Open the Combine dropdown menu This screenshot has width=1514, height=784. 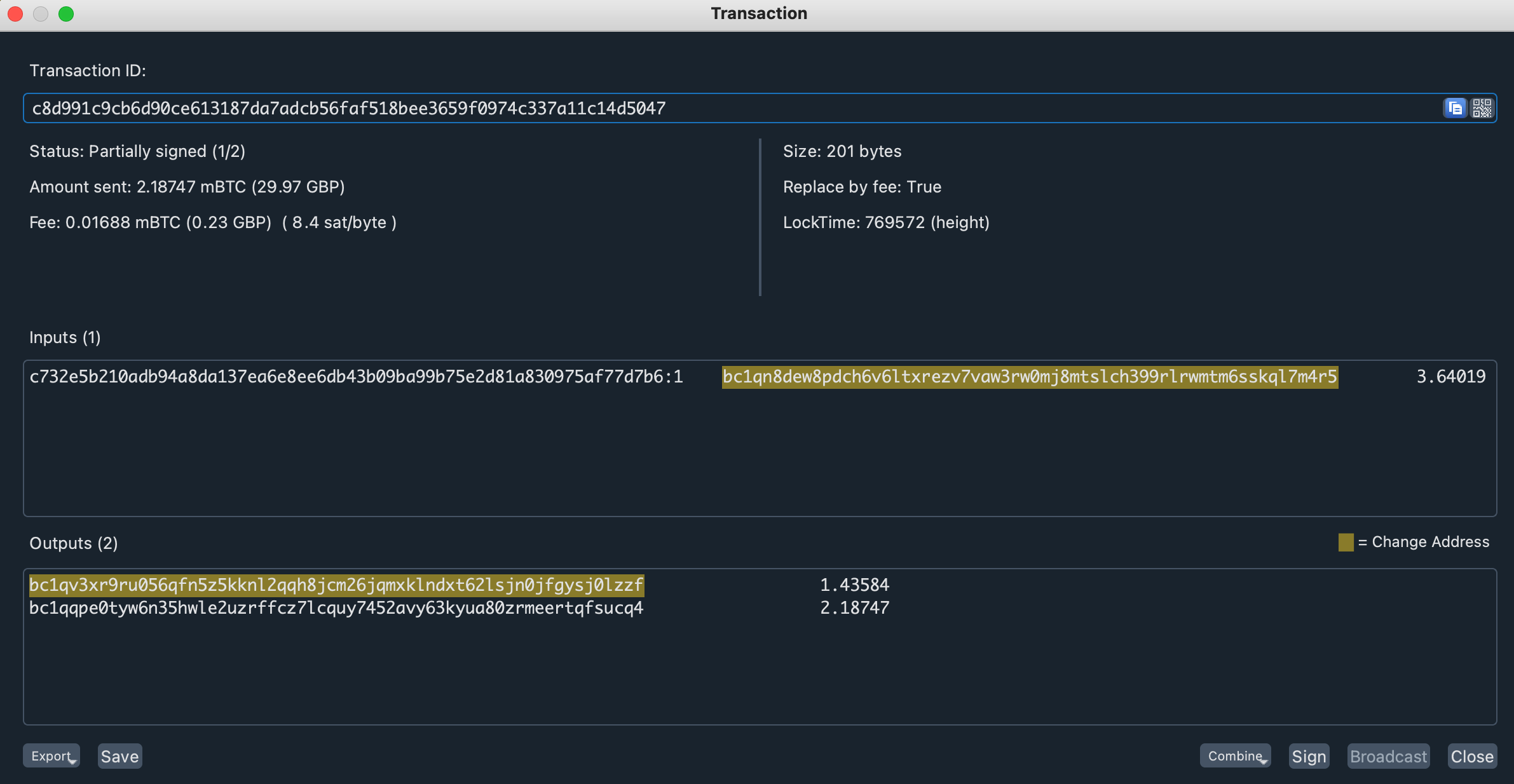pos(1235,756)
